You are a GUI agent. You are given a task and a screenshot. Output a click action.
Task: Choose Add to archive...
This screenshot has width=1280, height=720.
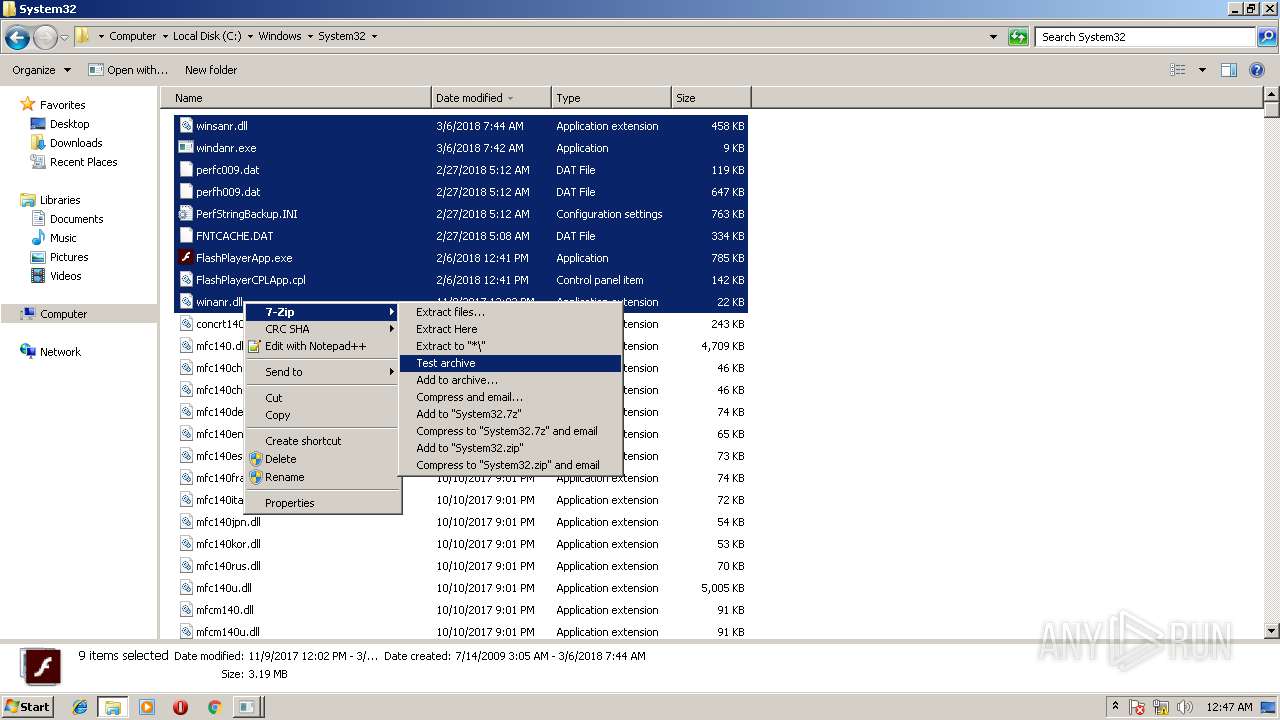coord(510,380)
